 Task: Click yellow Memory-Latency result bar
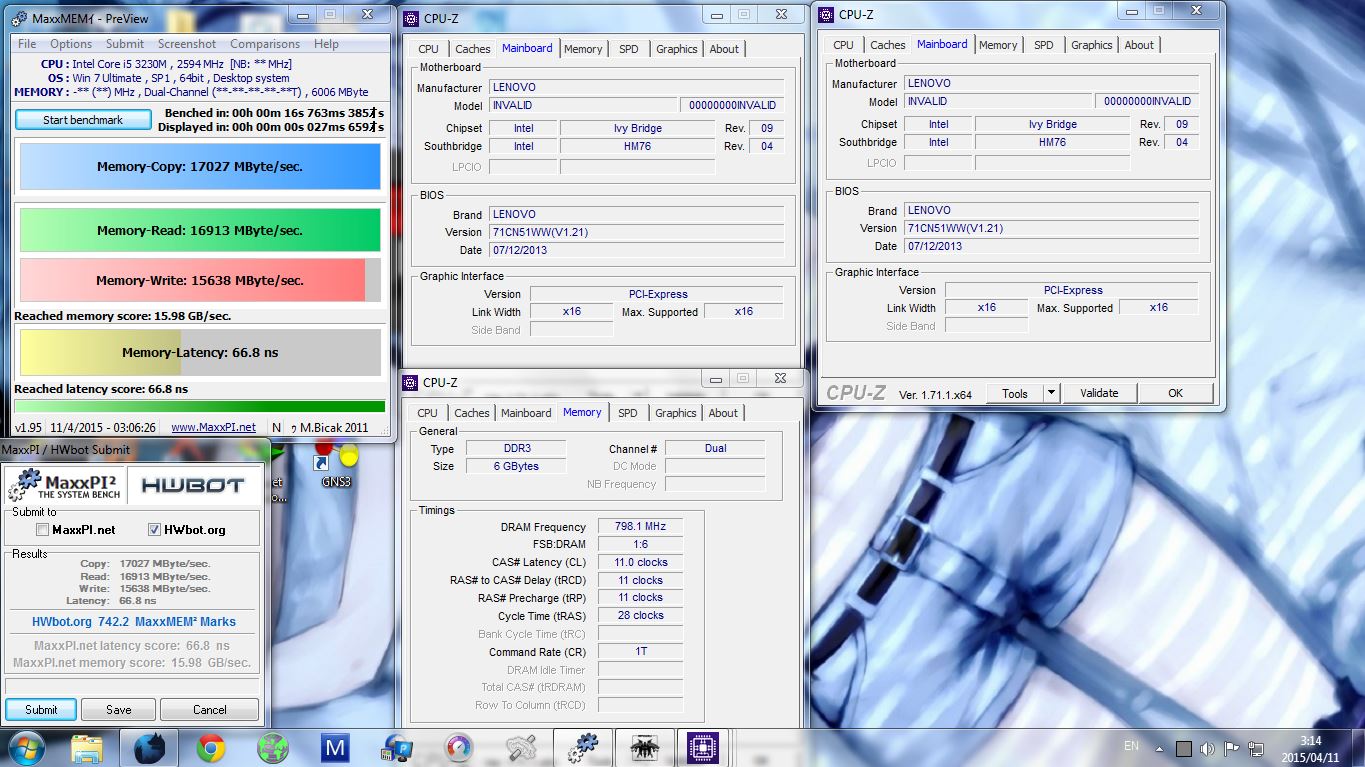[200, 352]
